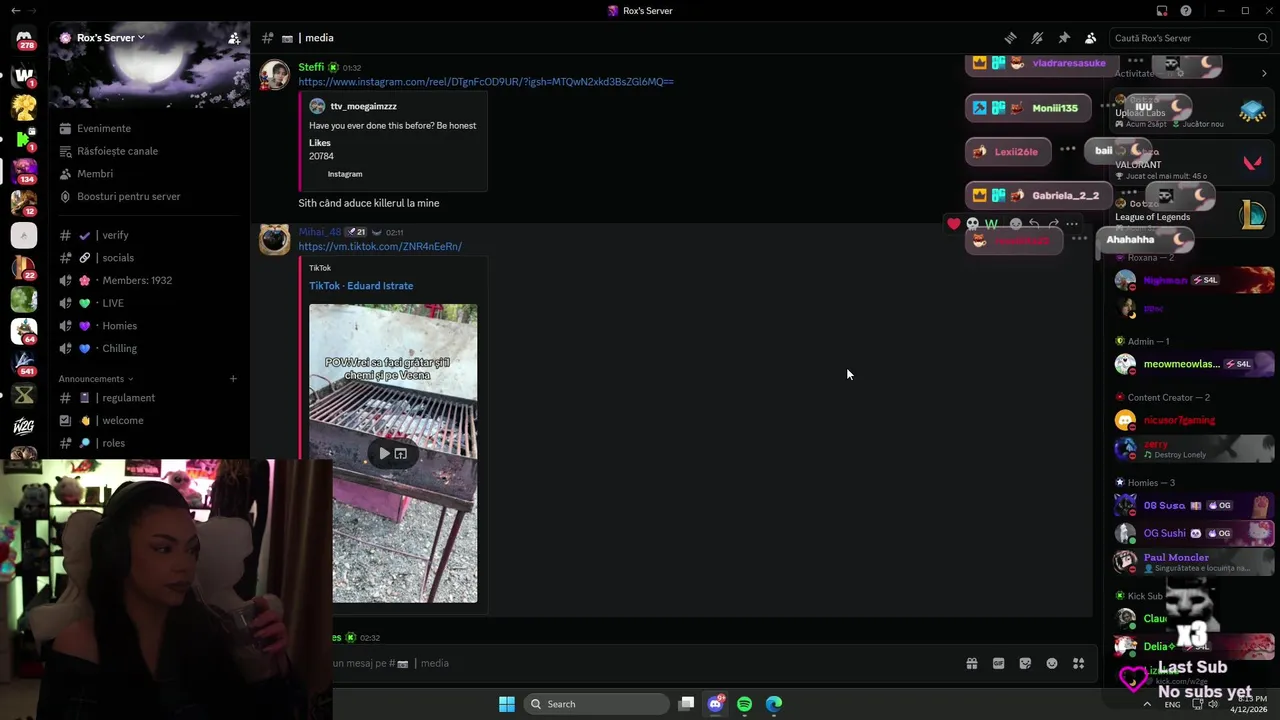Open VALORANT activity card

[x=1191, y=164]
